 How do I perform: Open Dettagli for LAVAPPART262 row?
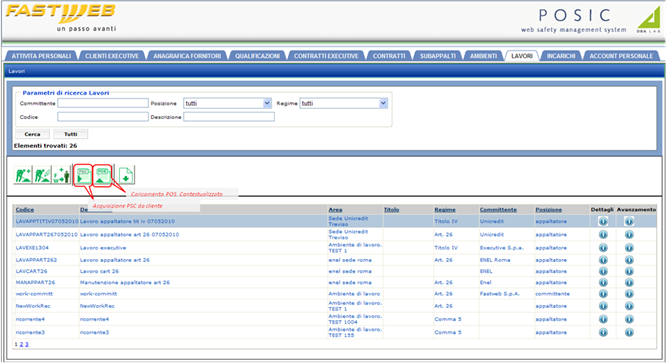pos(603,260)
